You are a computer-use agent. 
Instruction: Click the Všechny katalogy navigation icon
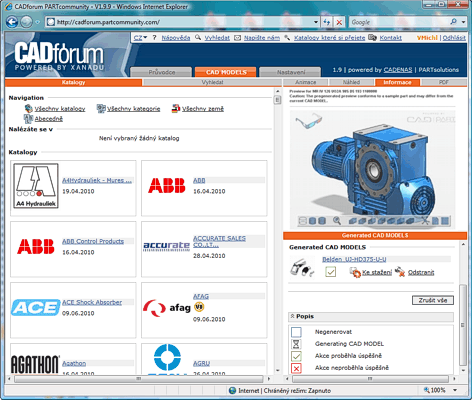tap(29, 108)
